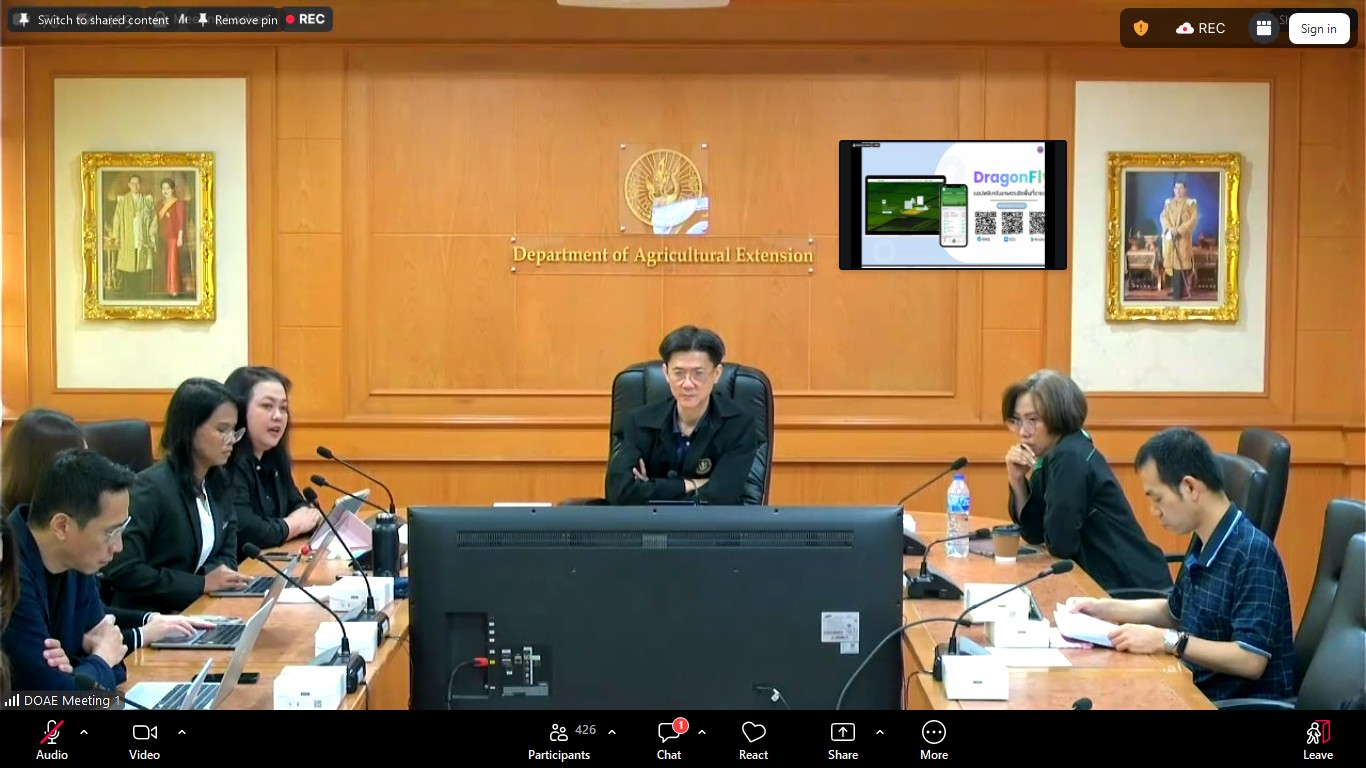This screenshot has height=768, width=1366.
Task: Switch to shared content
Action: [x=94, y=20]
